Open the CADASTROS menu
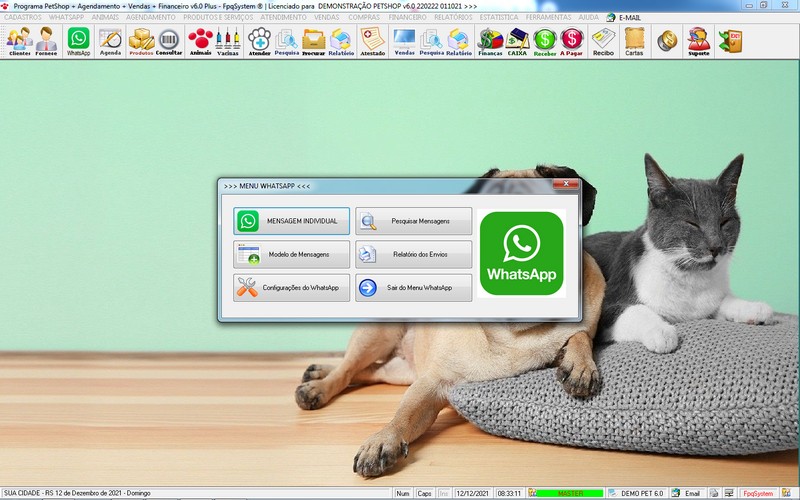The height and width of the screenshot is (500, 800). click(23, 17)
